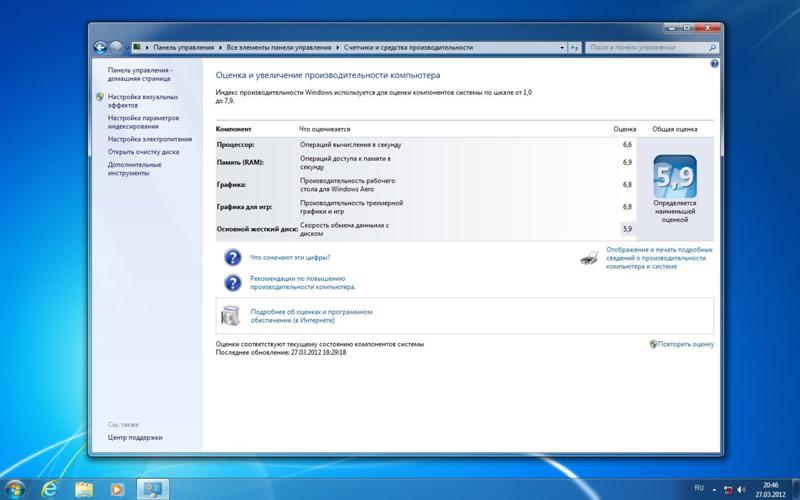Screen dimensions: 800x500
Task: Select the 'Память (RAM):' row label
Action: point(240,163)
